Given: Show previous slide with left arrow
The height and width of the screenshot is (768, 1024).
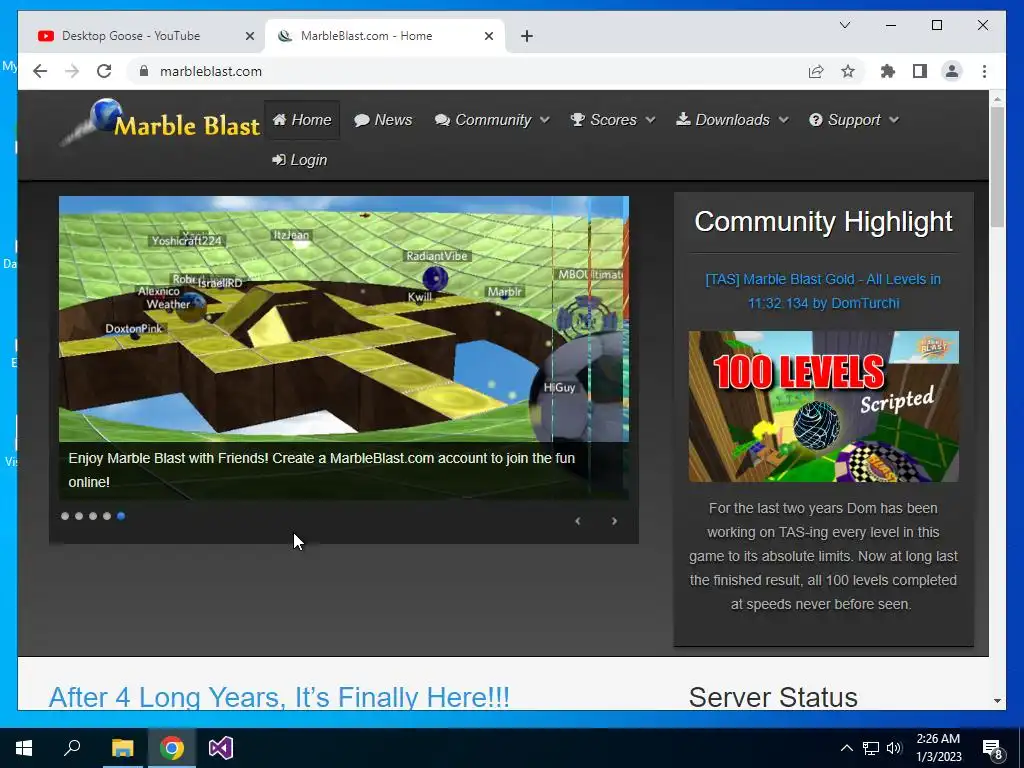Looking at the screenshot, I should pyautogui.click(x=577, y=520).
